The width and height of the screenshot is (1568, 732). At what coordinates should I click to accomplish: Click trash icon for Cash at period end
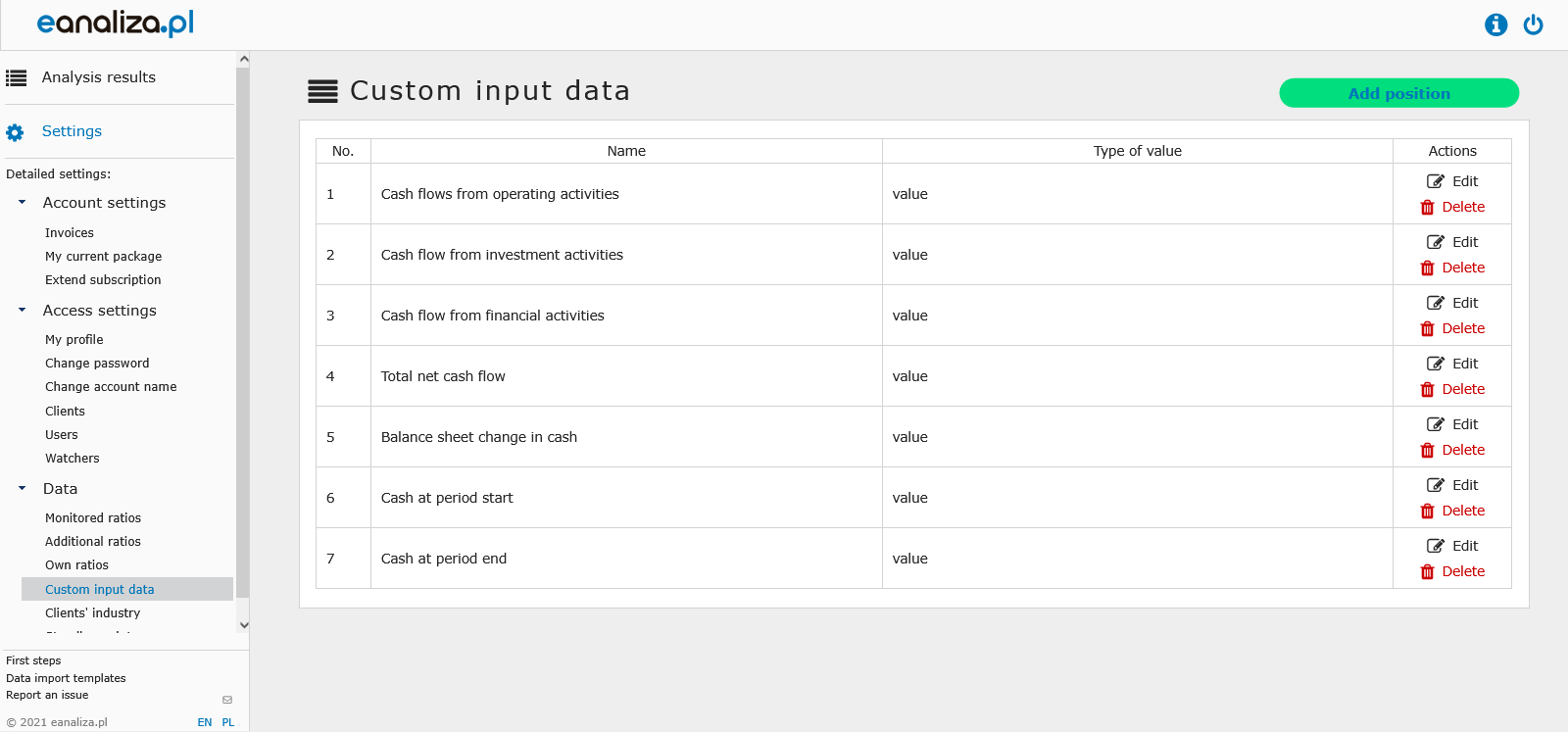[x=1428, y=572]
